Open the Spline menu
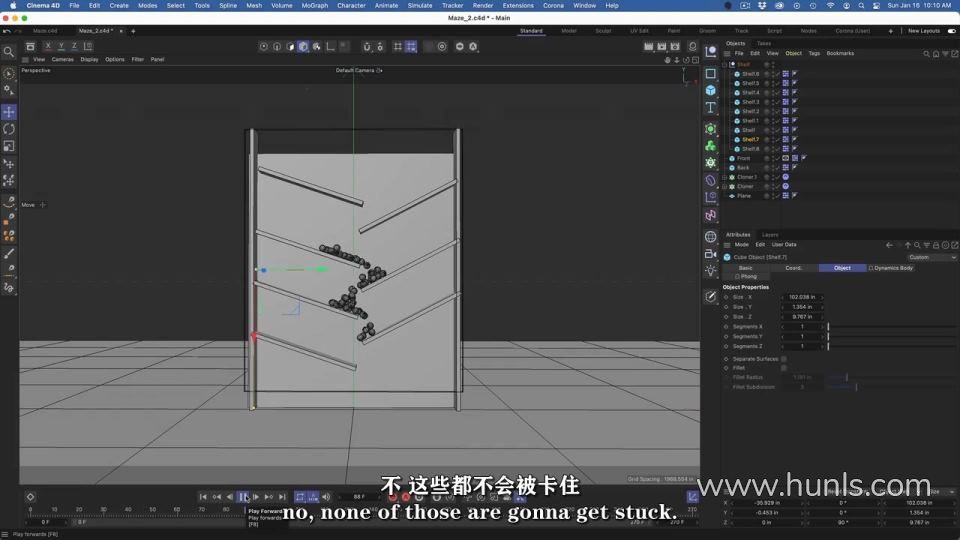Screen dimensions: 960x540 tap(228, 6)
